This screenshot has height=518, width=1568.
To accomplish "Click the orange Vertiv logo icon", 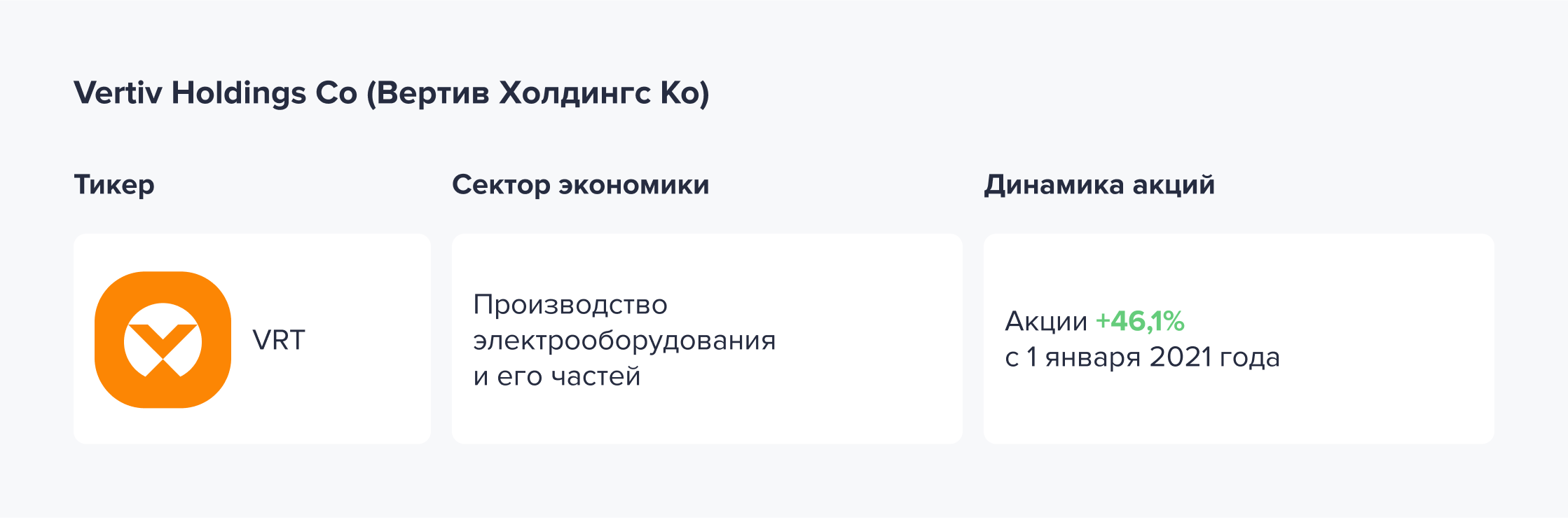I will click(163, 339).
